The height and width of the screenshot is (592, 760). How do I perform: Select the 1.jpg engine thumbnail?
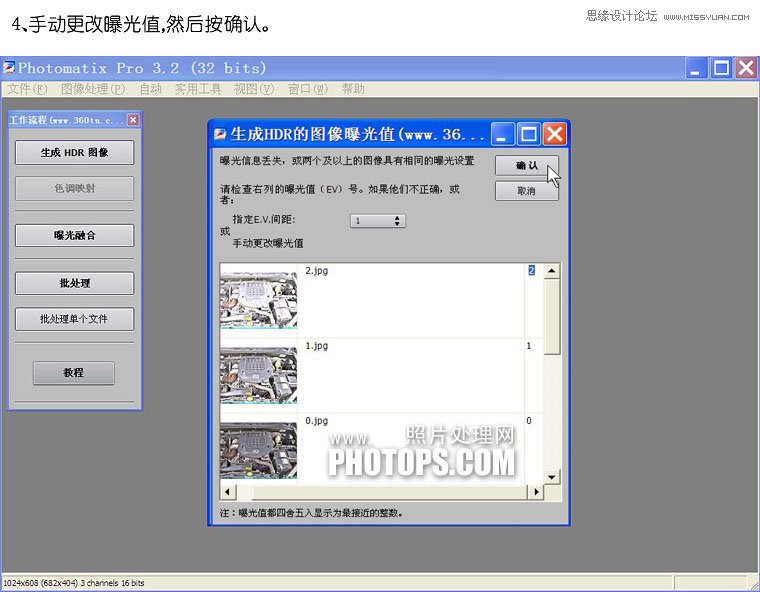tap(258, 375)
